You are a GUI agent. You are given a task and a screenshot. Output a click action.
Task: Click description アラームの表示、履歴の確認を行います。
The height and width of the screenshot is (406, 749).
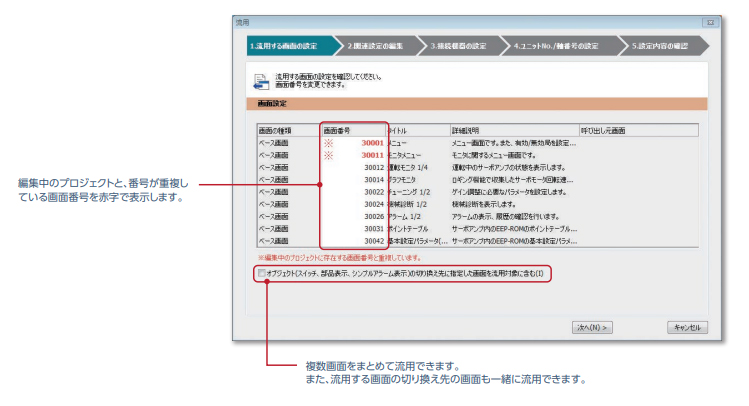tap(505, 216)
